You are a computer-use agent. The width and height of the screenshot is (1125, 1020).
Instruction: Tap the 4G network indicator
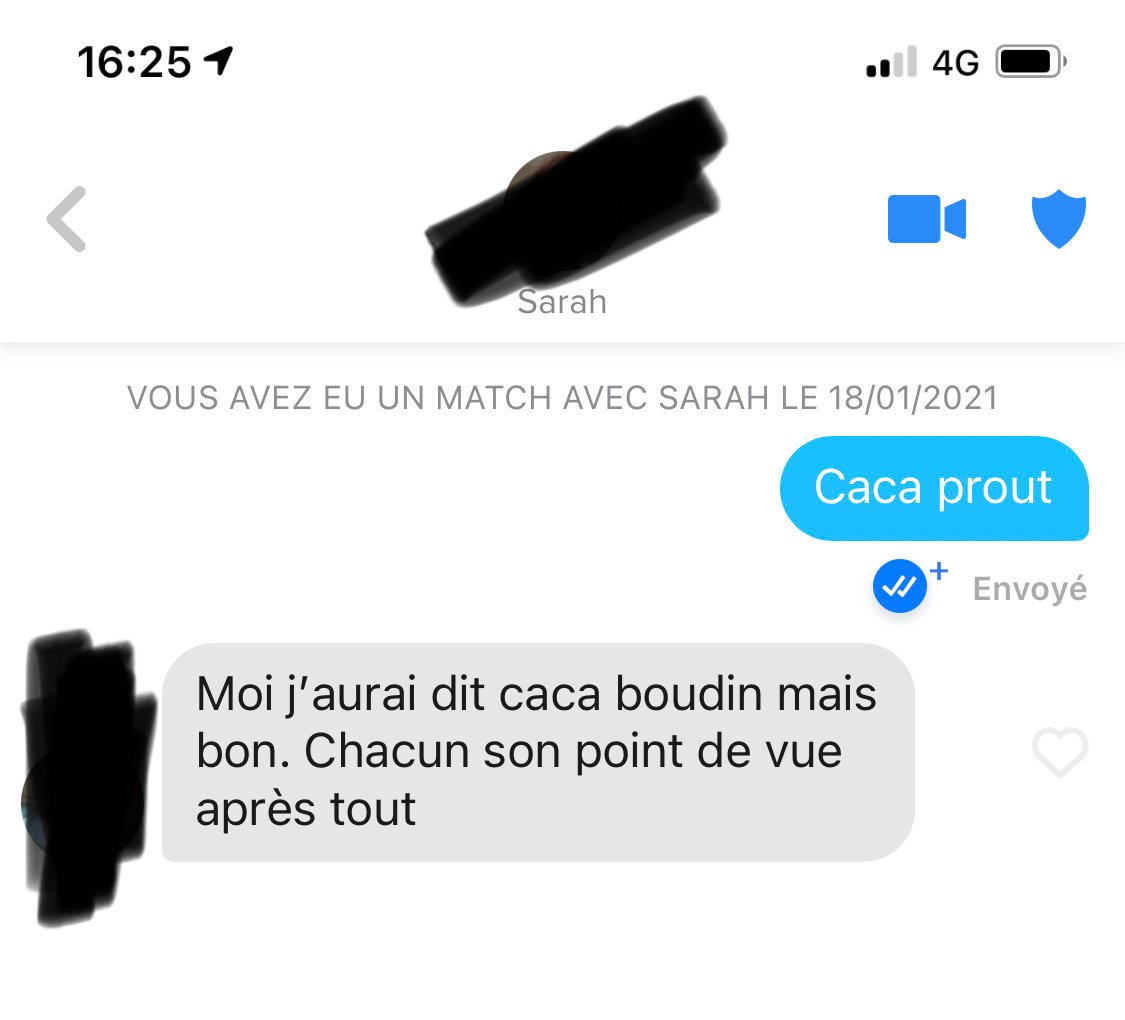[x=956, y=63]
